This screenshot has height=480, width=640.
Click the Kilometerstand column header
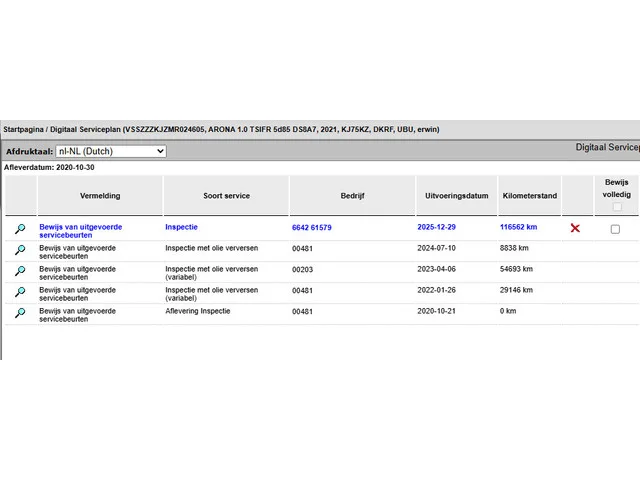530,195
